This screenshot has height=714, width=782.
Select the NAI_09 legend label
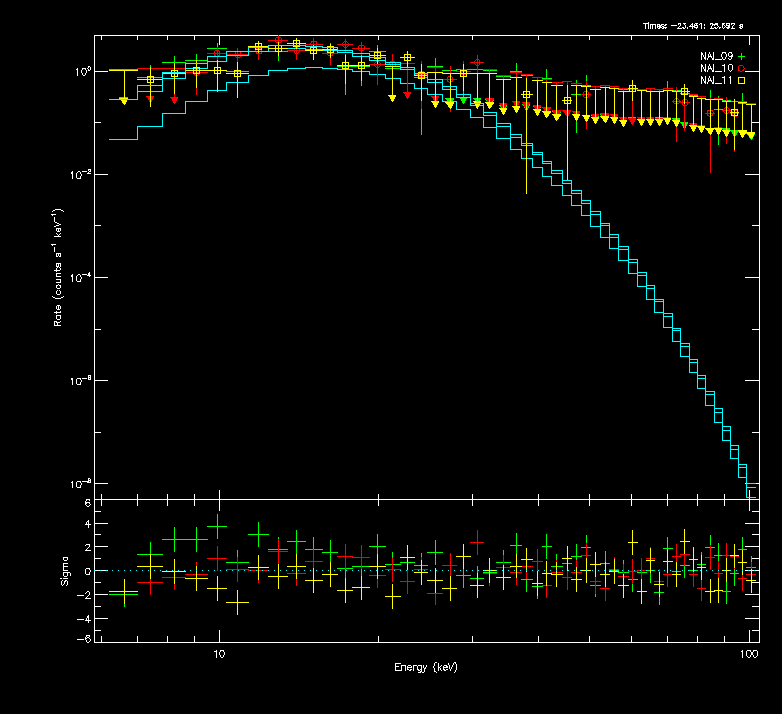716,55
